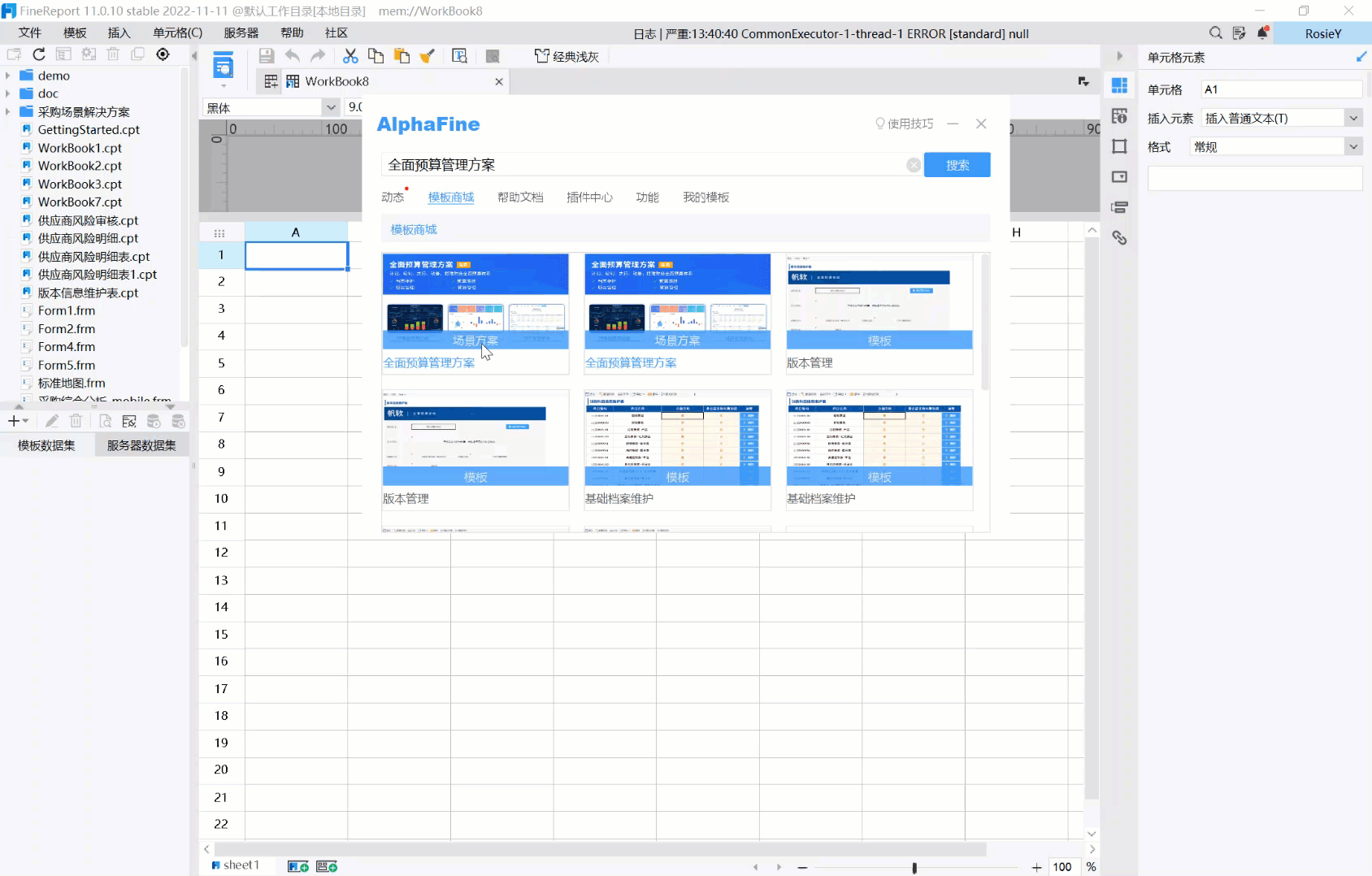Click the dataset connection editor icon
Image resolution: width=1372 pixels, height=876 pixels.
(x=128, y=421)
